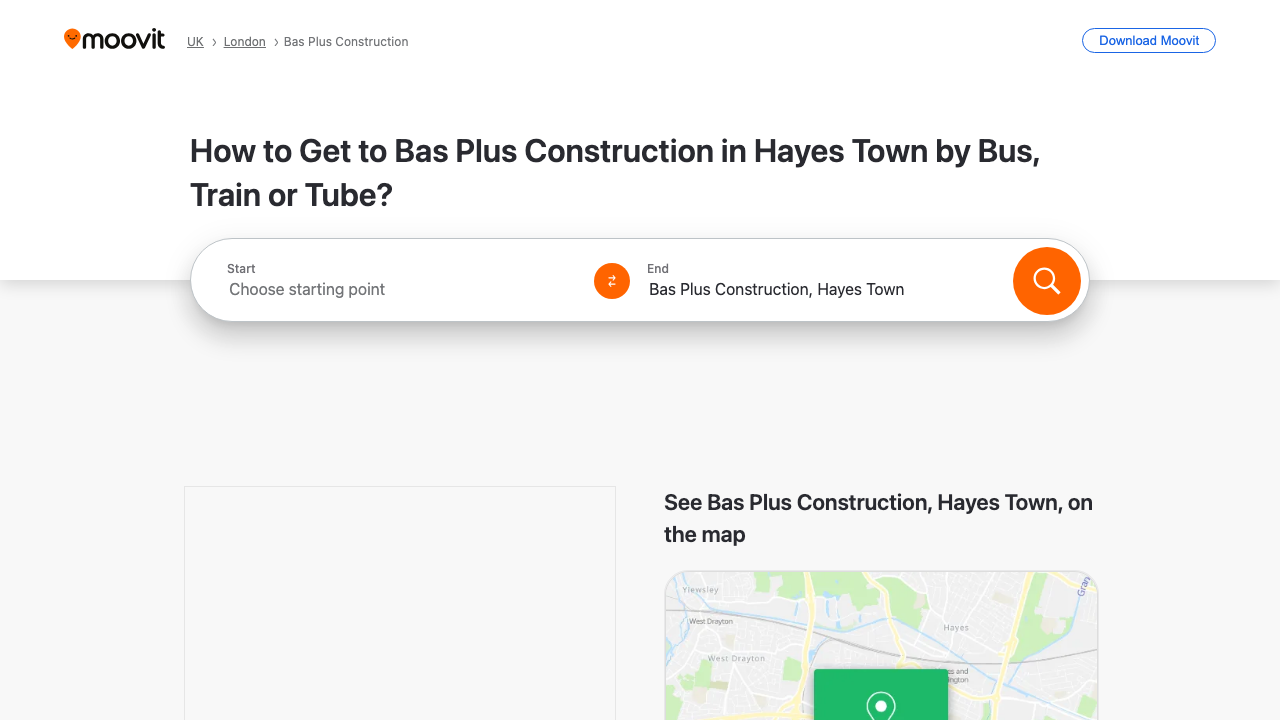Navigate to the UK breadcrumb link

pyautogui.click(x=195, y=41)
